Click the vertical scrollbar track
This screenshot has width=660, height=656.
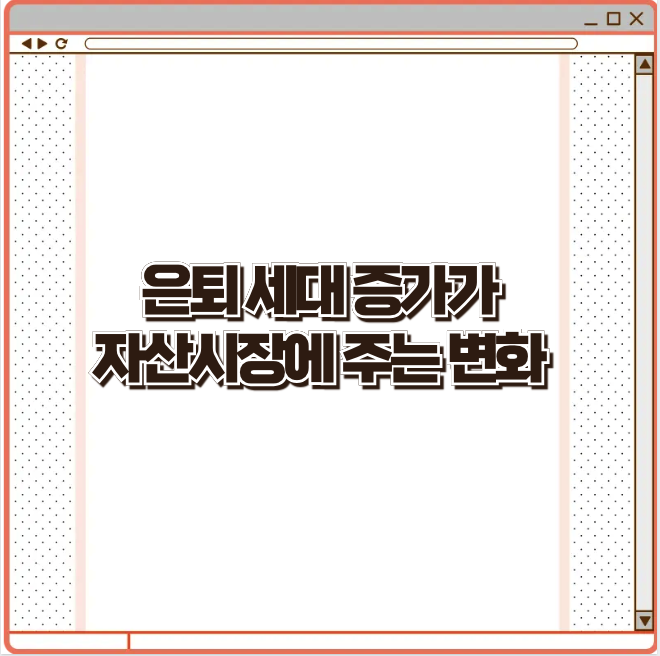pos(644,342)
